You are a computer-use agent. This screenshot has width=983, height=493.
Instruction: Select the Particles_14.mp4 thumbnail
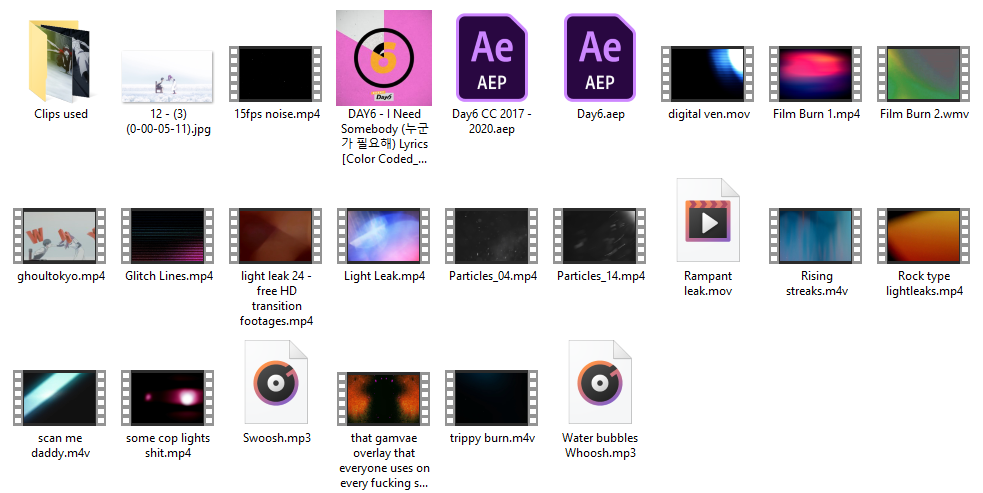[x=599, y=236]
